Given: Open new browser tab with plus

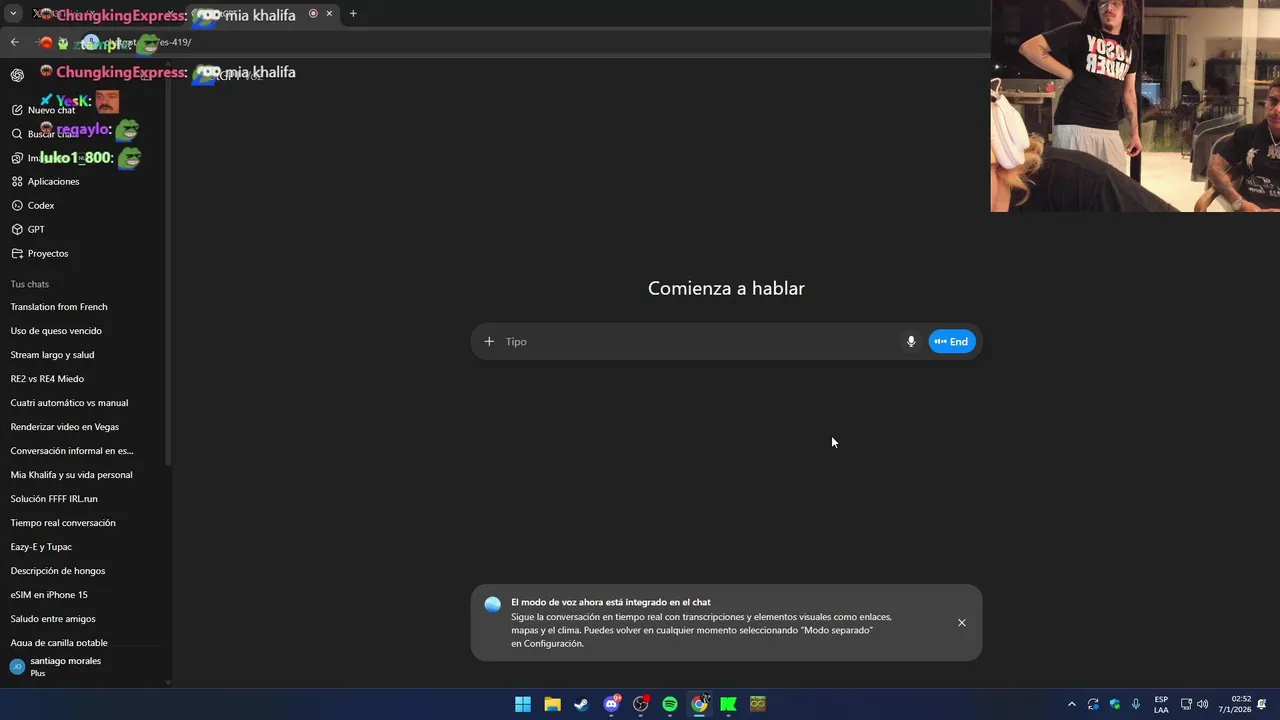Looking at the screenshot, I should point(353,14).
